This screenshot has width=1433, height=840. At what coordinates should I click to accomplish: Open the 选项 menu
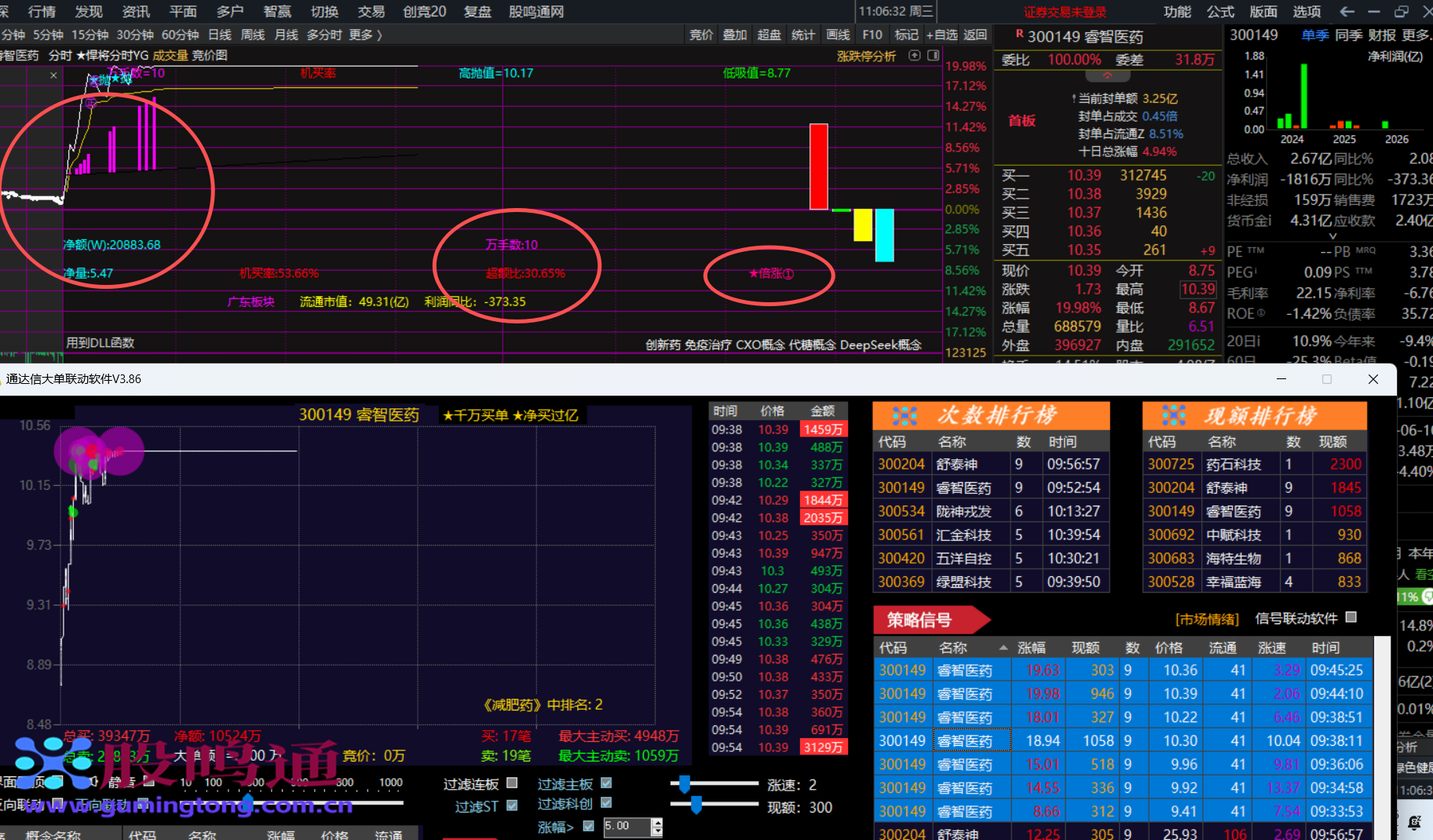[x=1307, y=11]
